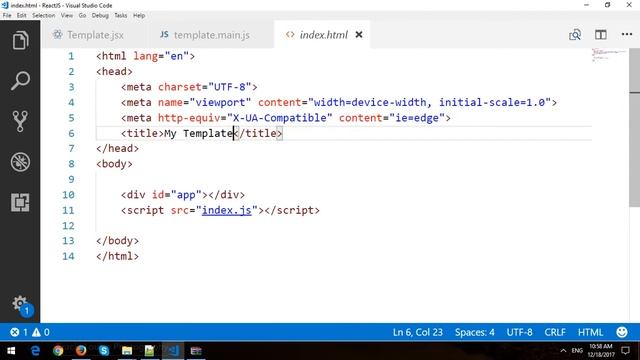Click the Open Preview editor icon
This screenshot has width=640, height=360.
point(575,35)
